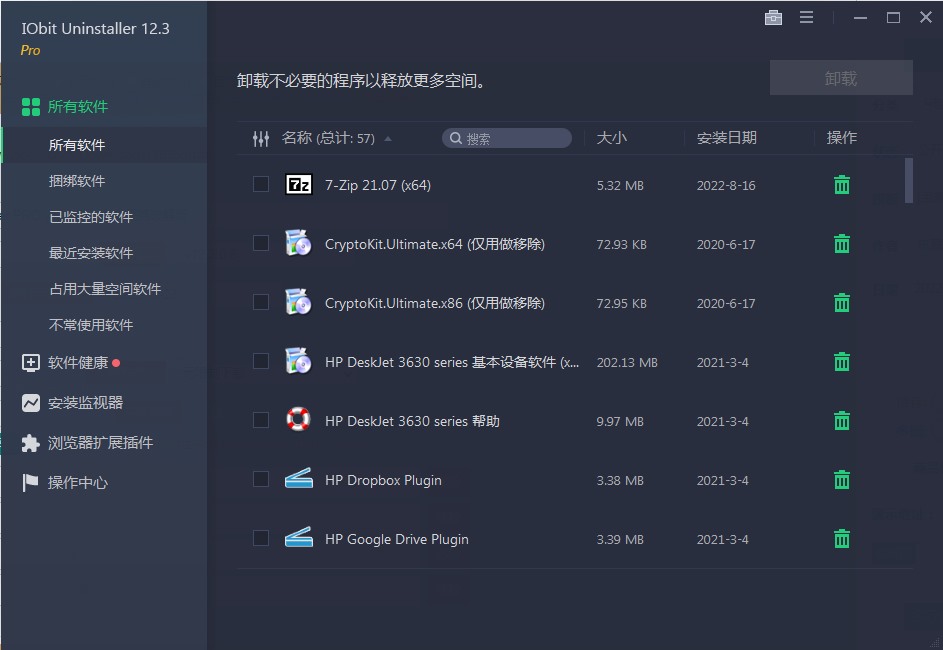Check the HP DeskJet 3630 help checkbox
Viewport: 943px width, 650px height.
pyautogui.click(x=261, y=421)
